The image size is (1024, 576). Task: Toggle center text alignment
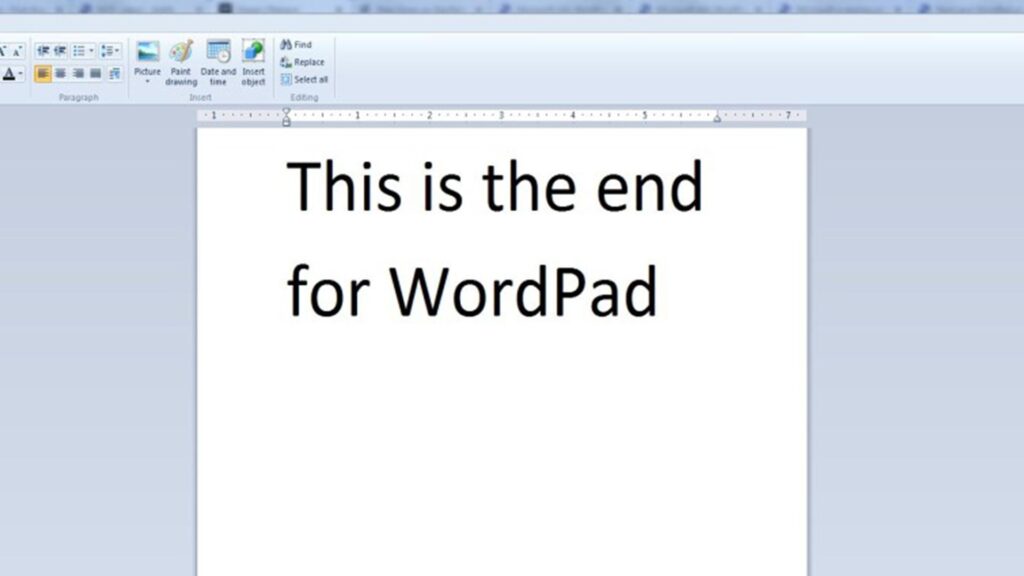60,73
